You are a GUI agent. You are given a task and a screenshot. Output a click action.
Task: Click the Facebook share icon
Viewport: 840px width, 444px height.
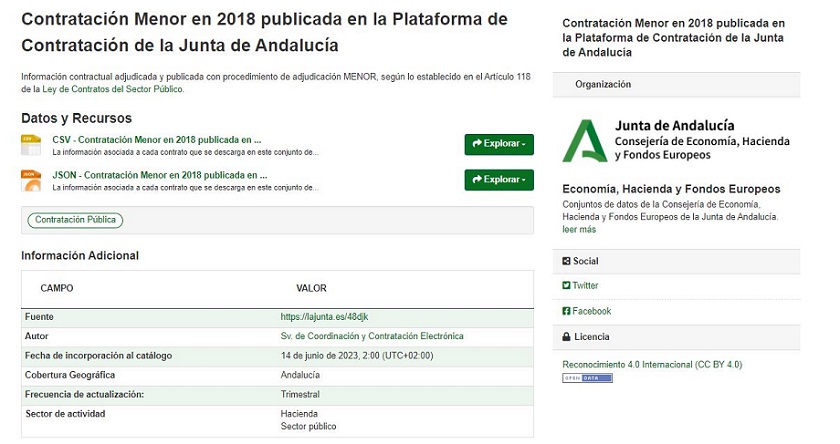click(x=567, y=312)
